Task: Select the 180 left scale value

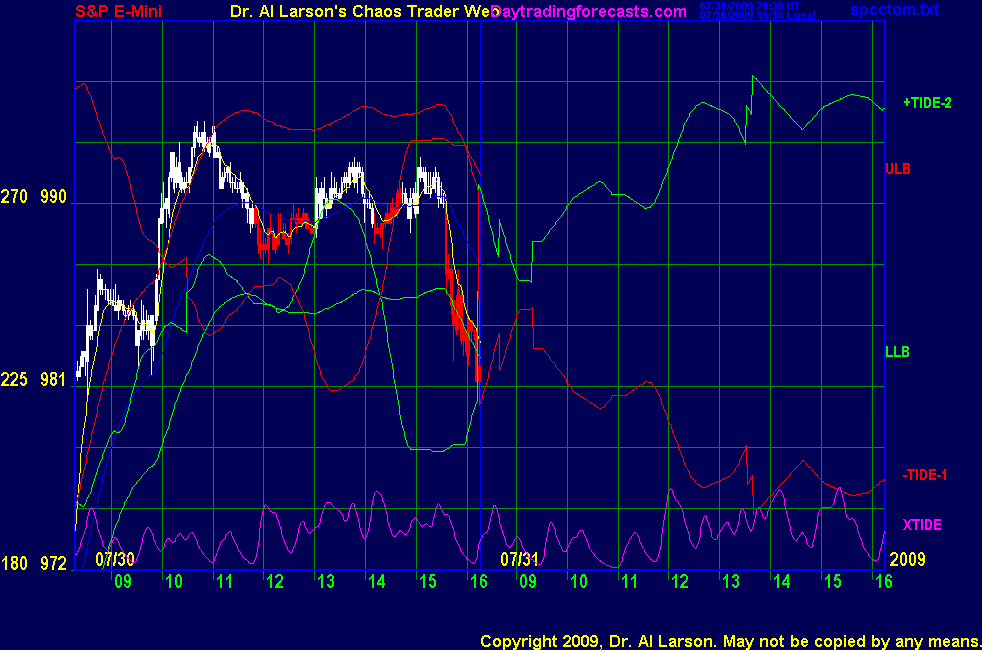Action: [x=14, y=564]
